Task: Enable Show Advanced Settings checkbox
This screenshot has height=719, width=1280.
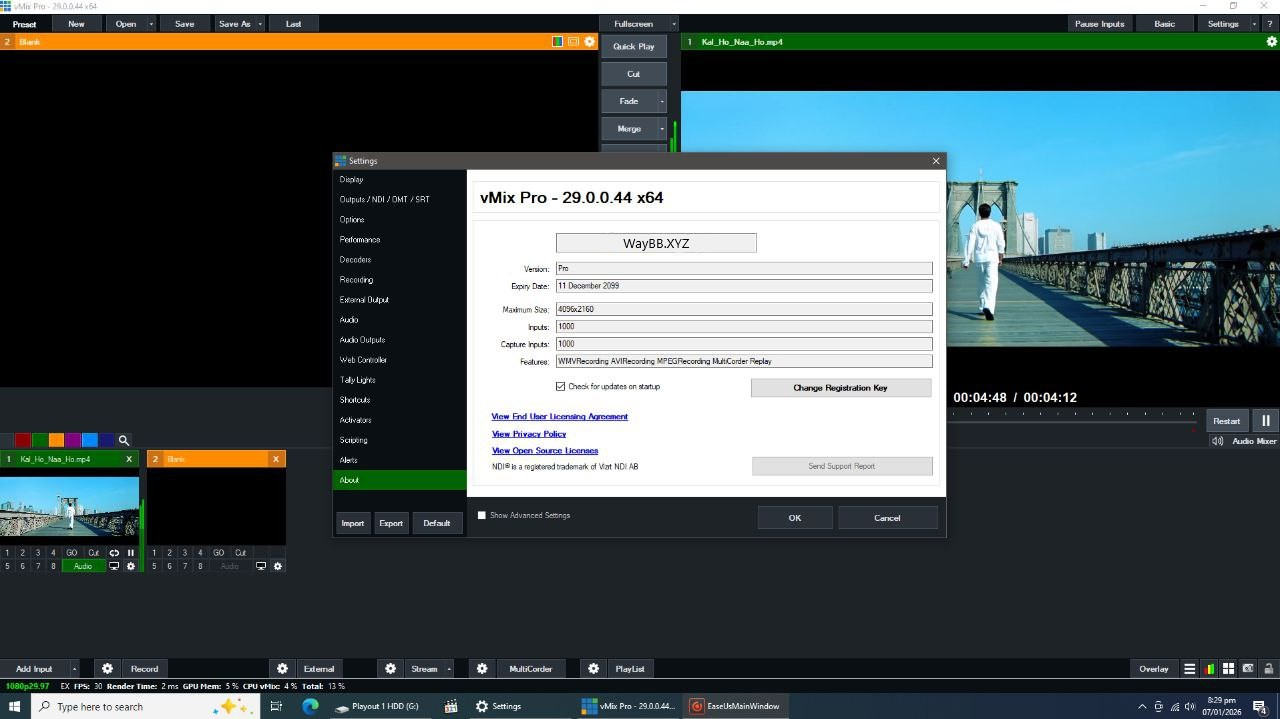Action: tap(482, 516)
